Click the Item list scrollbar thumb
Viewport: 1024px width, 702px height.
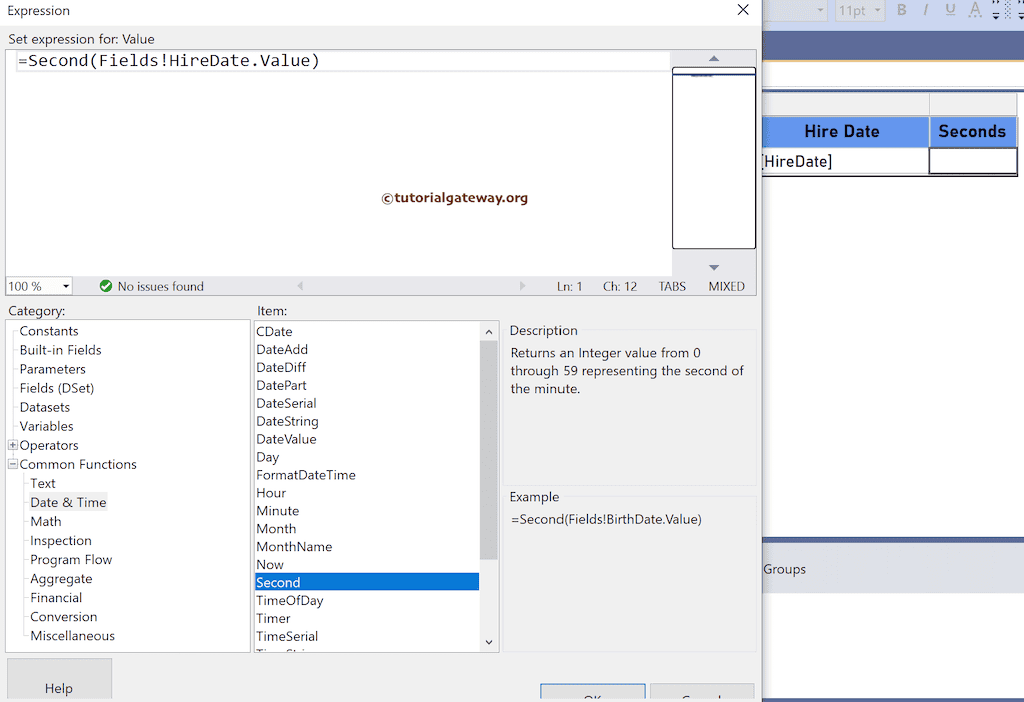click(488, 450)
